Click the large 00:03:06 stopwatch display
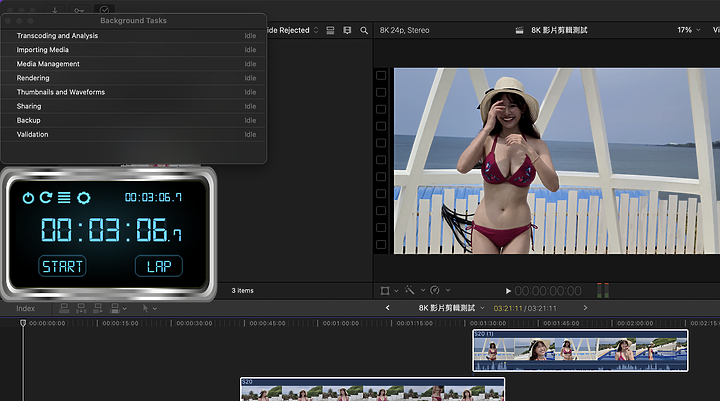This screenshot has width=720, height=401. (111, 230)
